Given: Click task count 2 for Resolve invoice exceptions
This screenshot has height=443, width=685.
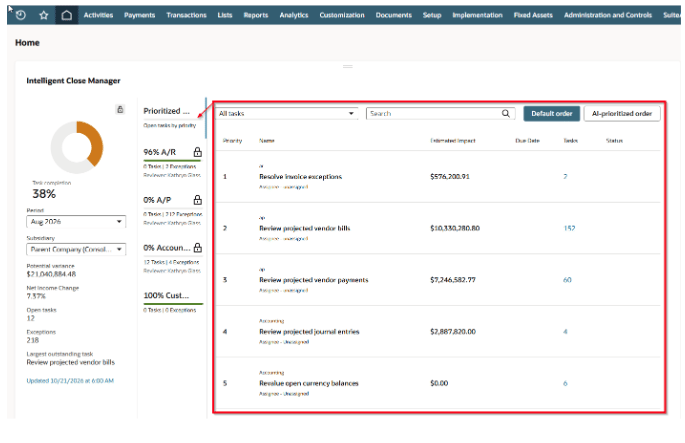Looking at the screenshot, I should click(x=565, y=177).
